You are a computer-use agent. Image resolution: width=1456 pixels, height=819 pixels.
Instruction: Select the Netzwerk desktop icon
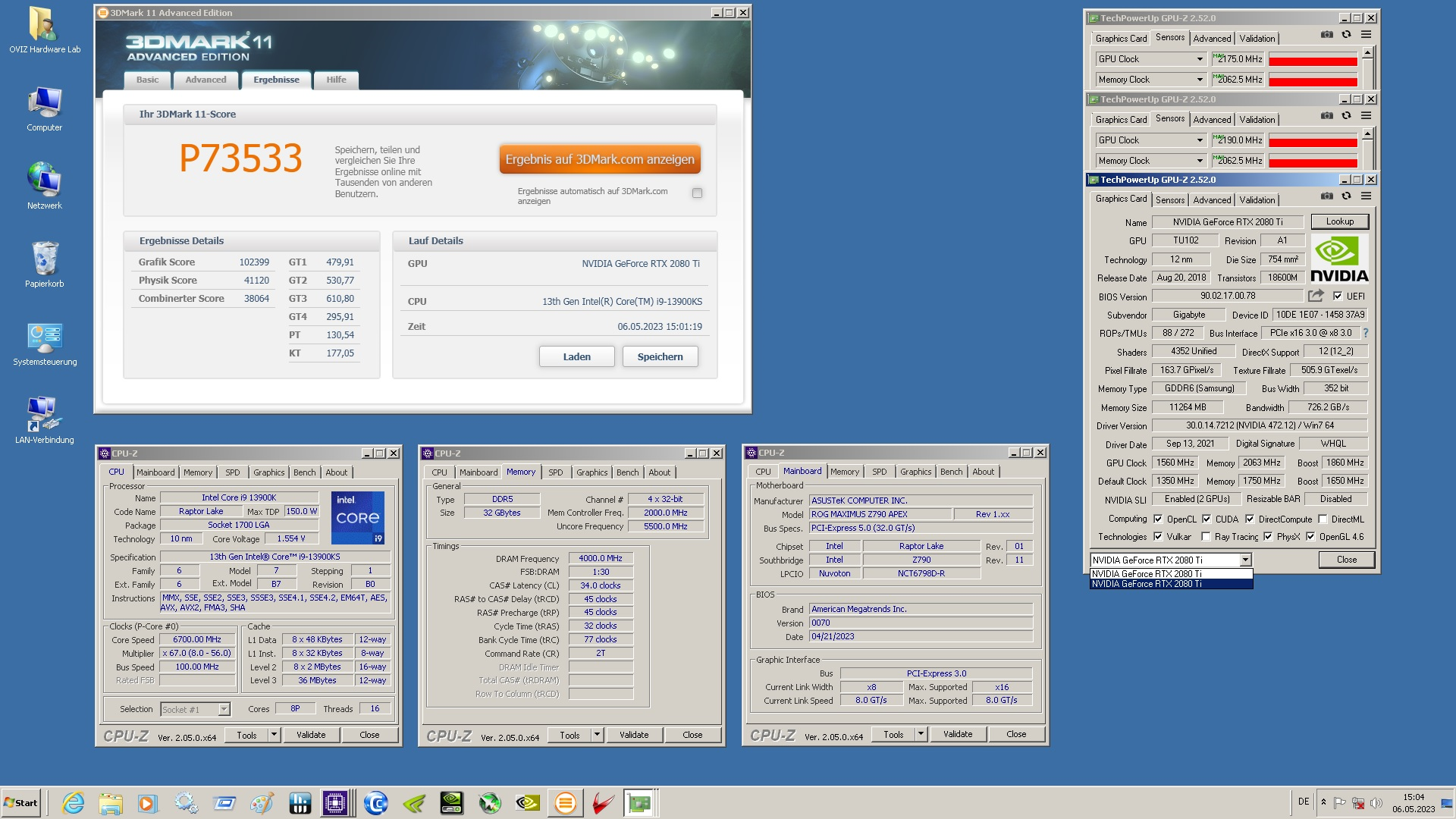point(44,187)
